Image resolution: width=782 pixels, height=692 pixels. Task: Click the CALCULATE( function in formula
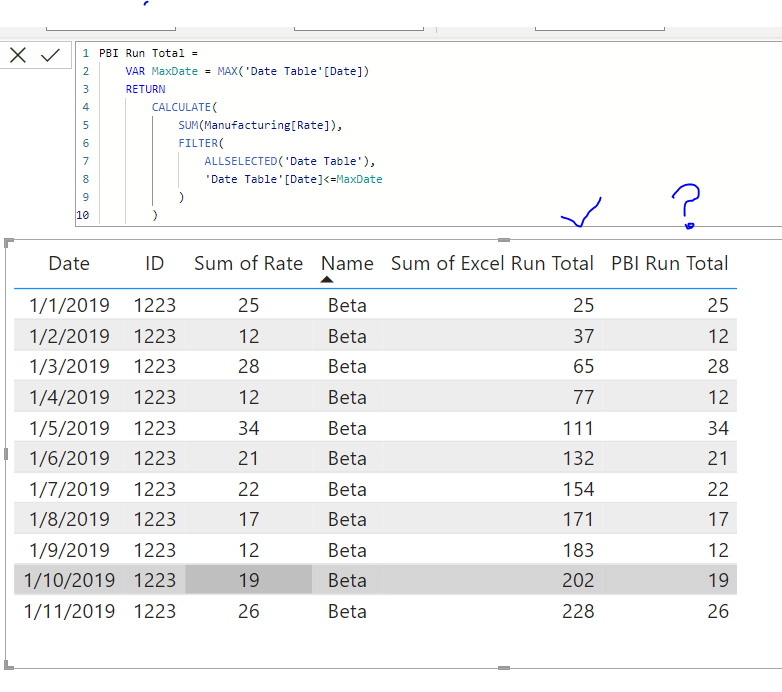click(x=185, y=107)
